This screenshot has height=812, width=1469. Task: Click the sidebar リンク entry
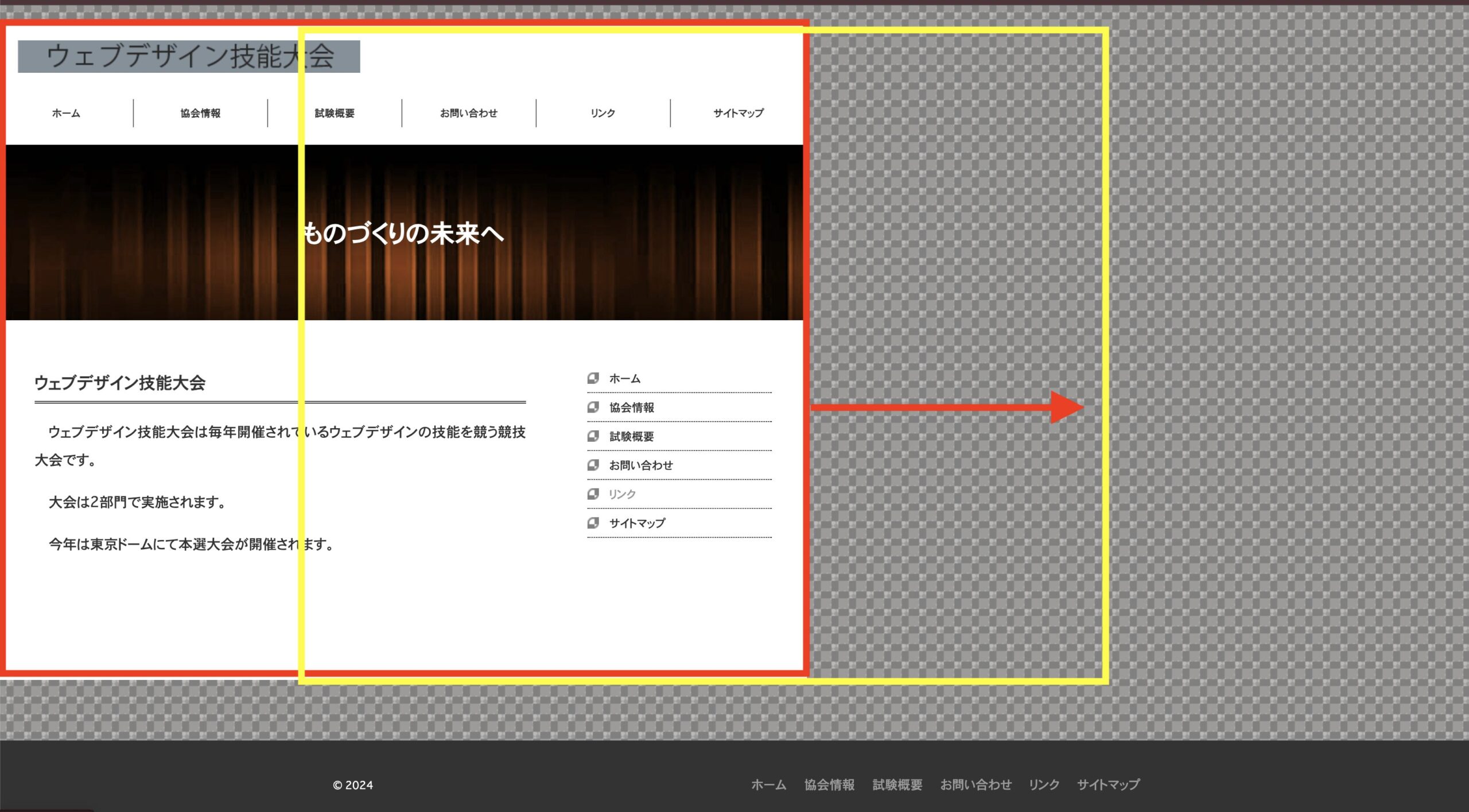(622, 494)
